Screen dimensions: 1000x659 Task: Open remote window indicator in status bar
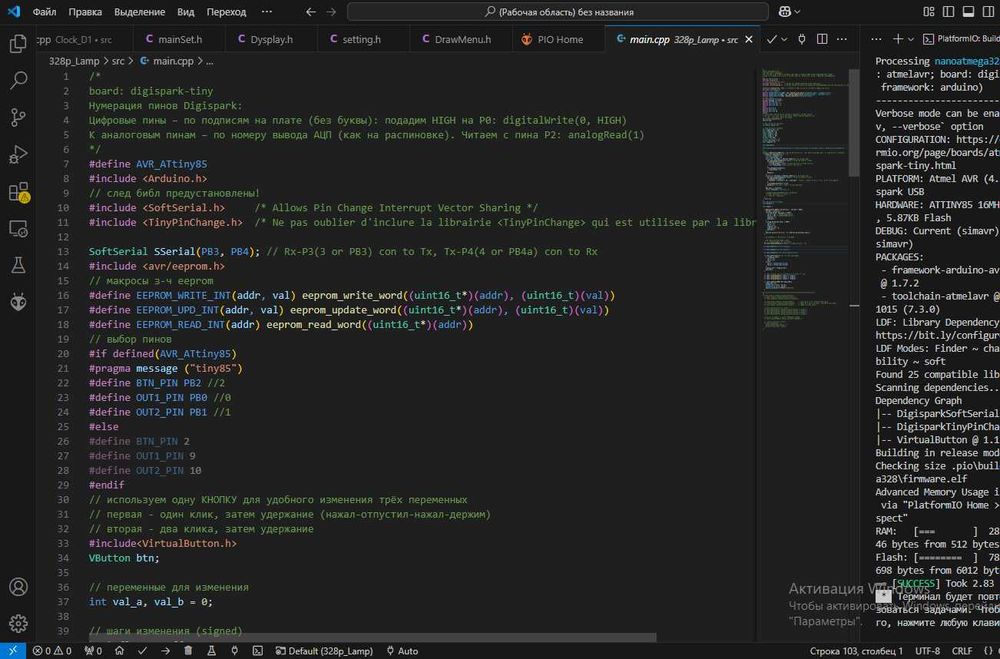[x=13, y=651]
